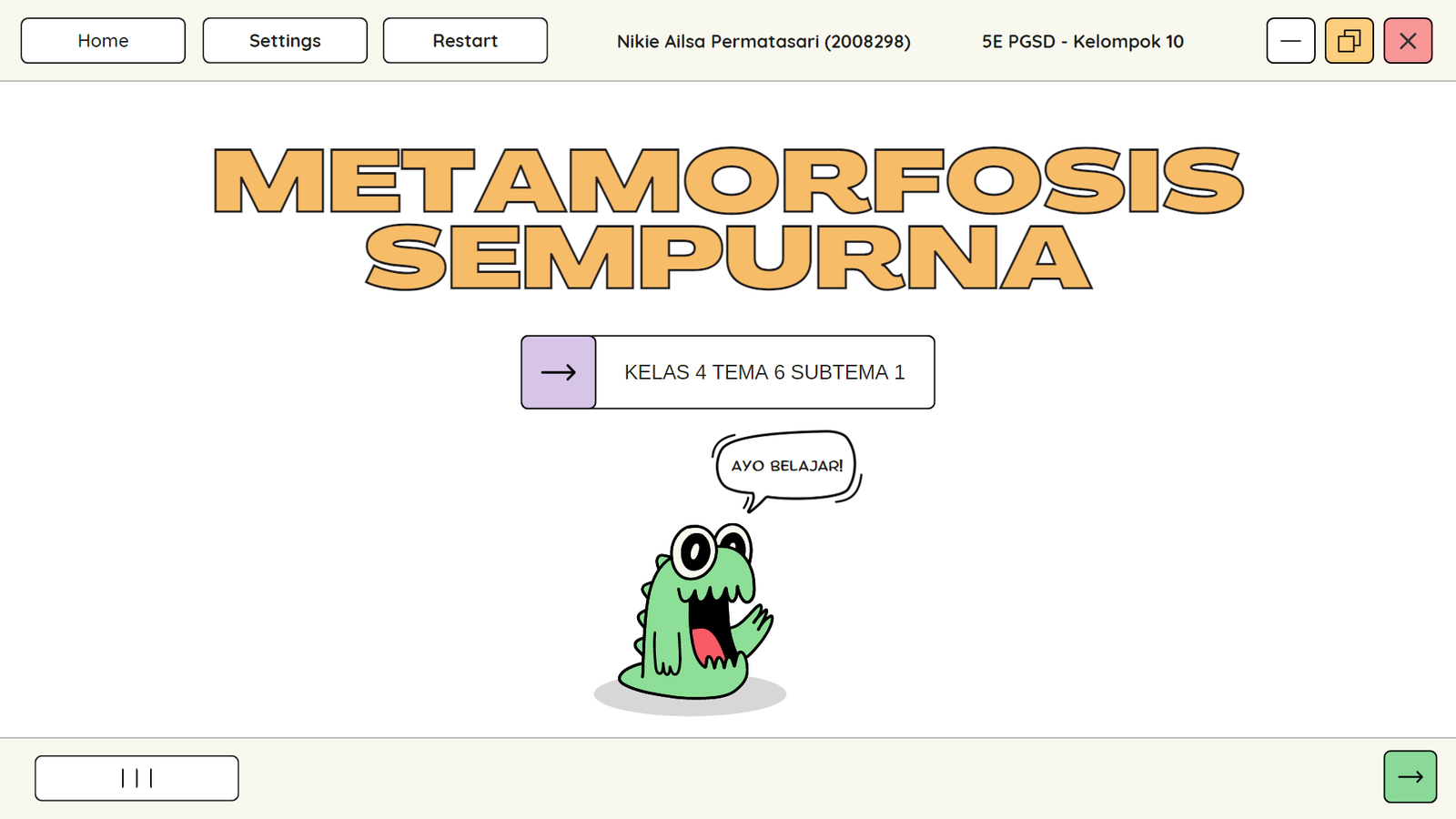The height and width of the screenshot is (819, 1456).
Task: Click the SEMPURNA title word
Action: (728, 258)
